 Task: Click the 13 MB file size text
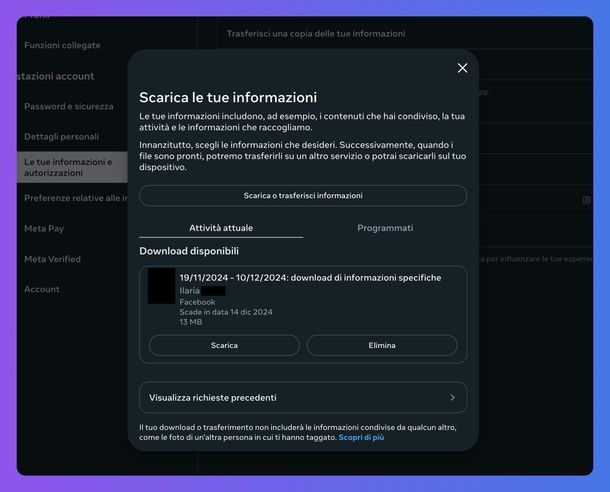pos(191,322)
